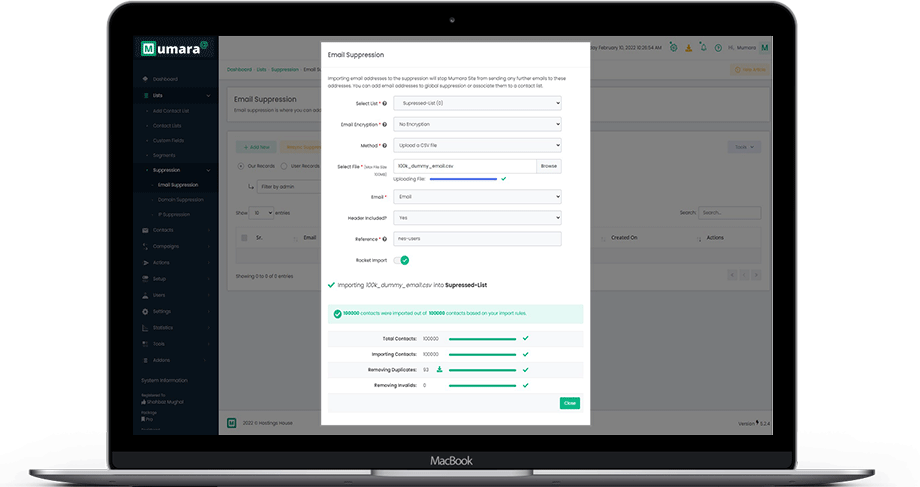Click the notification bell icon in header
The width and height of the screenshot is (920, 487).
[703, 47]
